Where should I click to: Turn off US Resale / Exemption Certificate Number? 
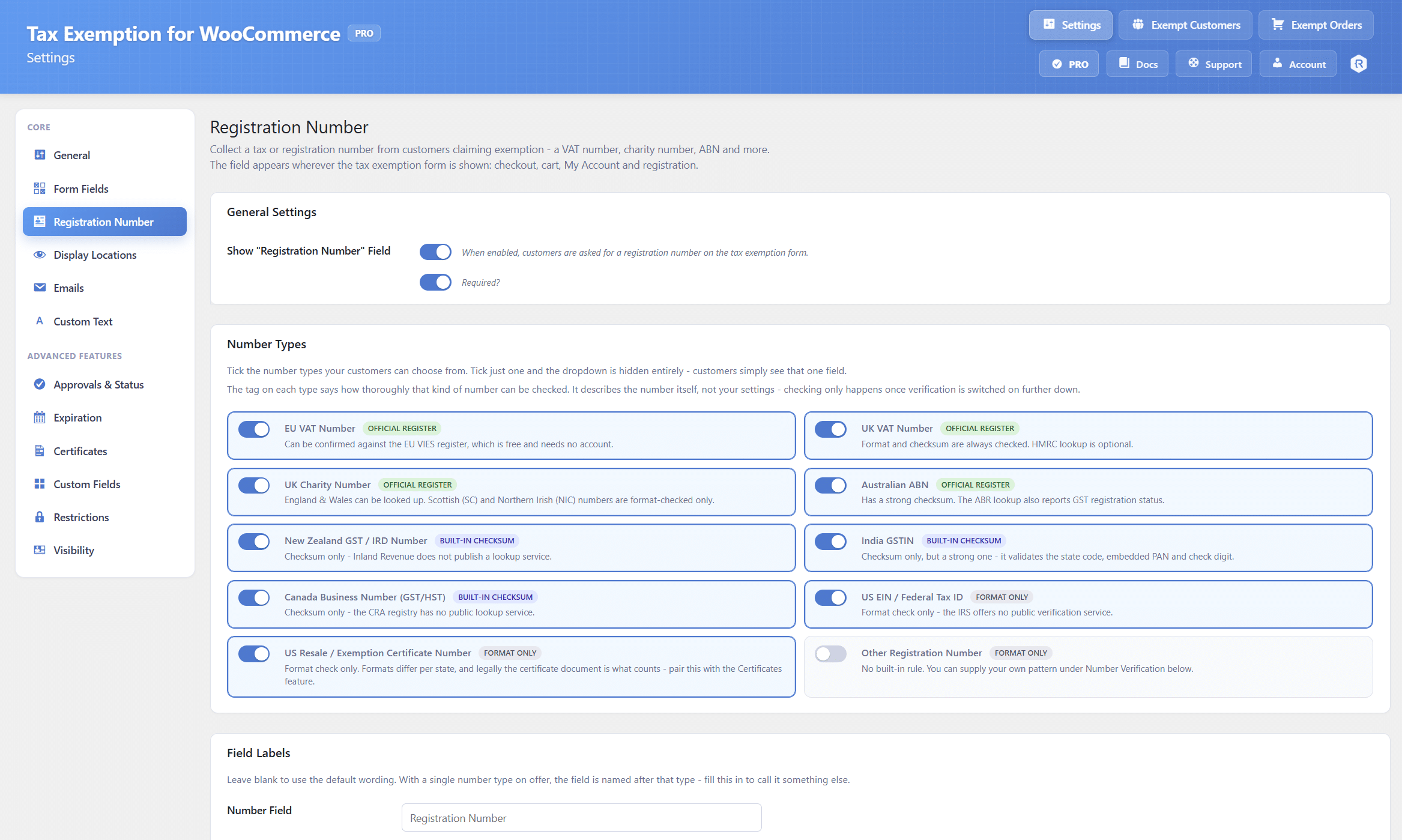[254, 654]
